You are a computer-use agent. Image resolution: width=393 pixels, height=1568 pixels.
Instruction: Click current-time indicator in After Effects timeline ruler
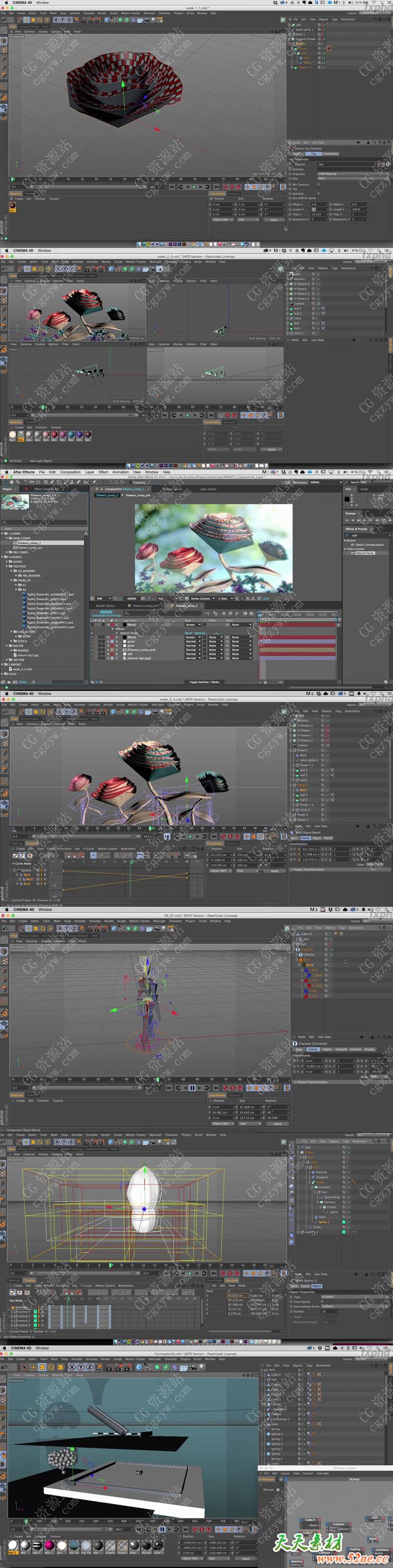(x=261, y=615)
